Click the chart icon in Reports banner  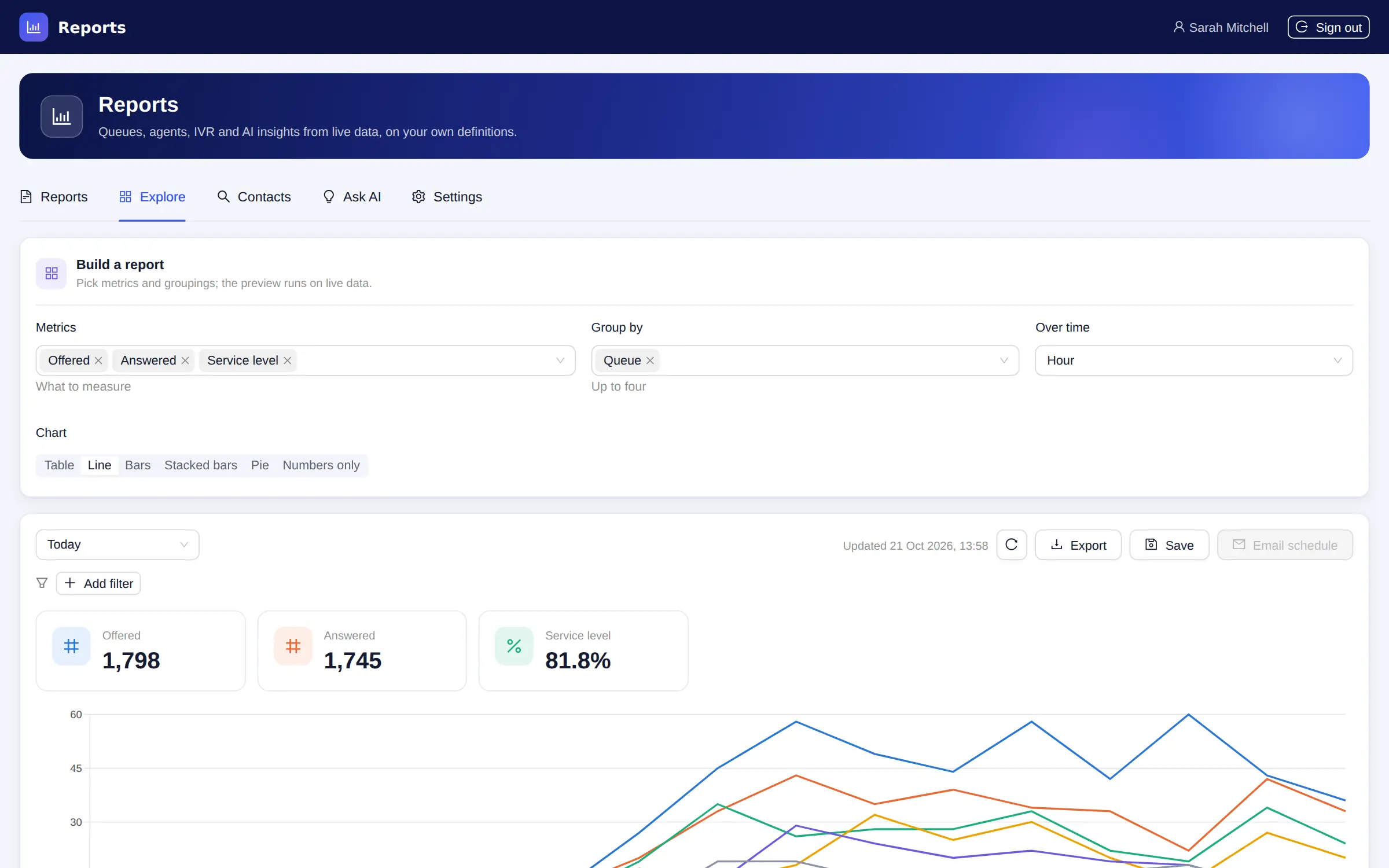pos(61,116)
